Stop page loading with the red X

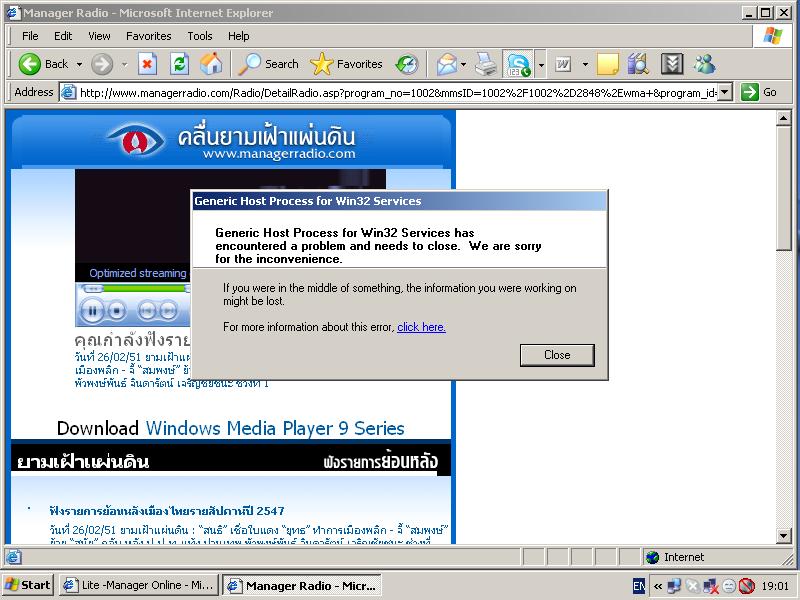click(147, 64)
